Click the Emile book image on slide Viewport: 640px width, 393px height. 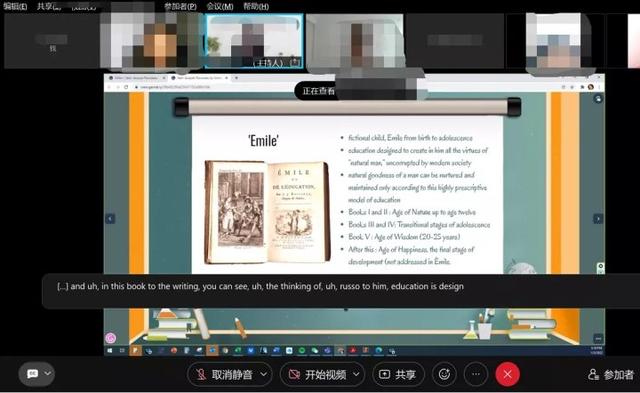(267, 212)
